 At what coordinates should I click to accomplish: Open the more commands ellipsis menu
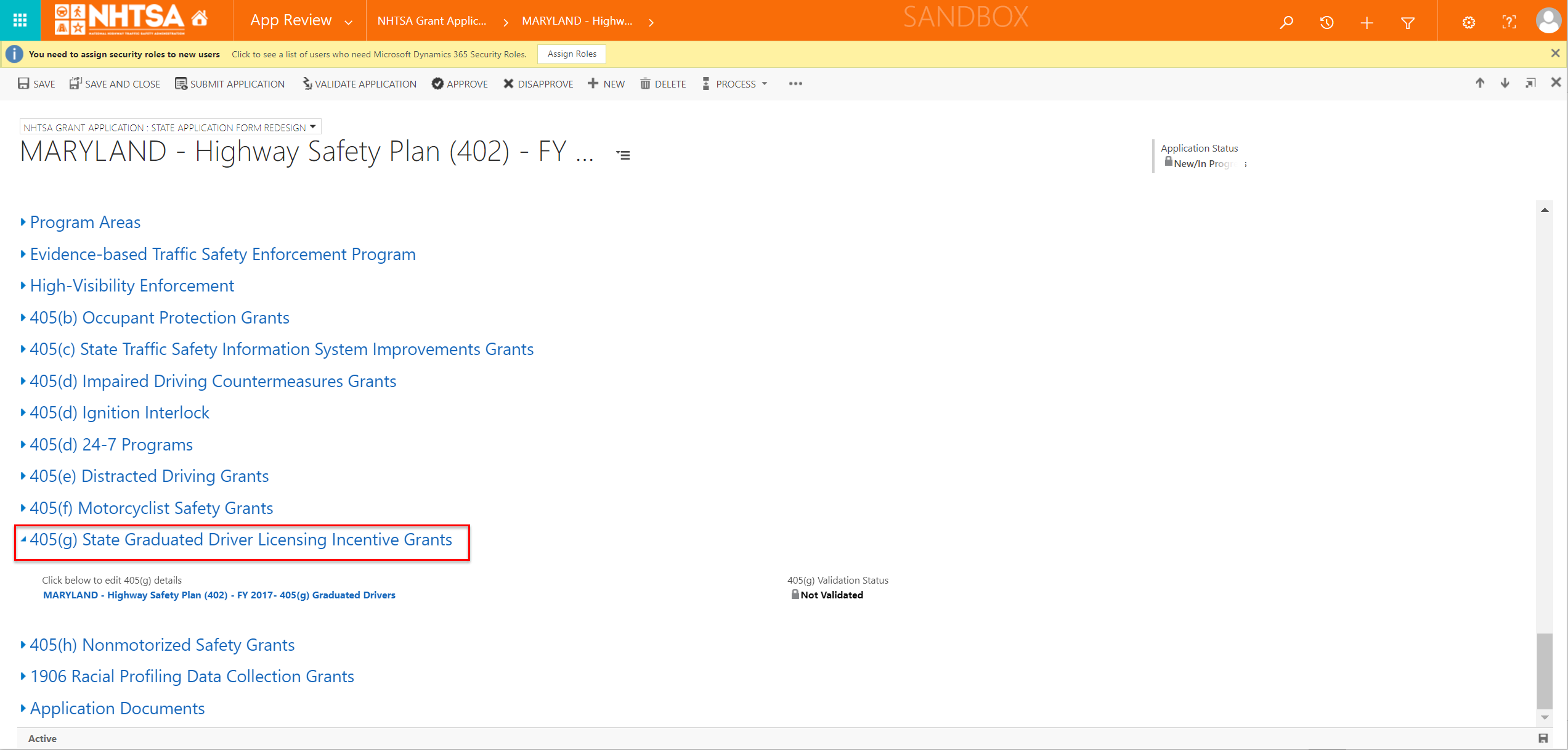tap(795, 84)
